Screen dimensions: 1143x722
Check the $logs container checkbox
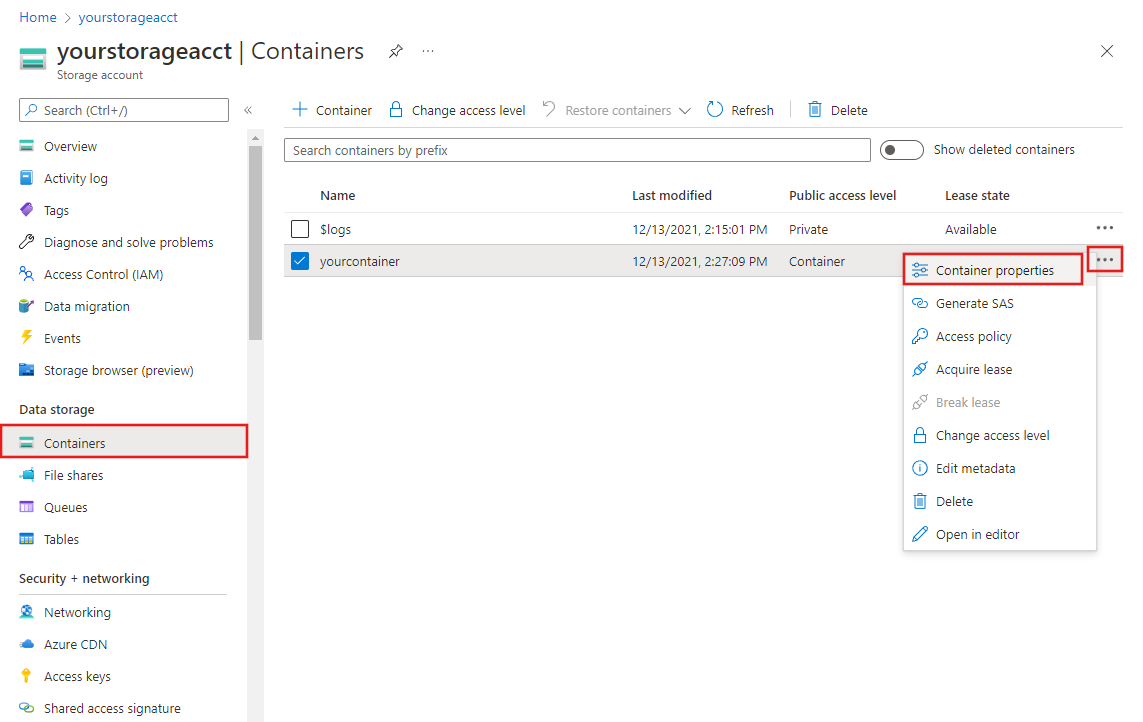pos(300,229)
